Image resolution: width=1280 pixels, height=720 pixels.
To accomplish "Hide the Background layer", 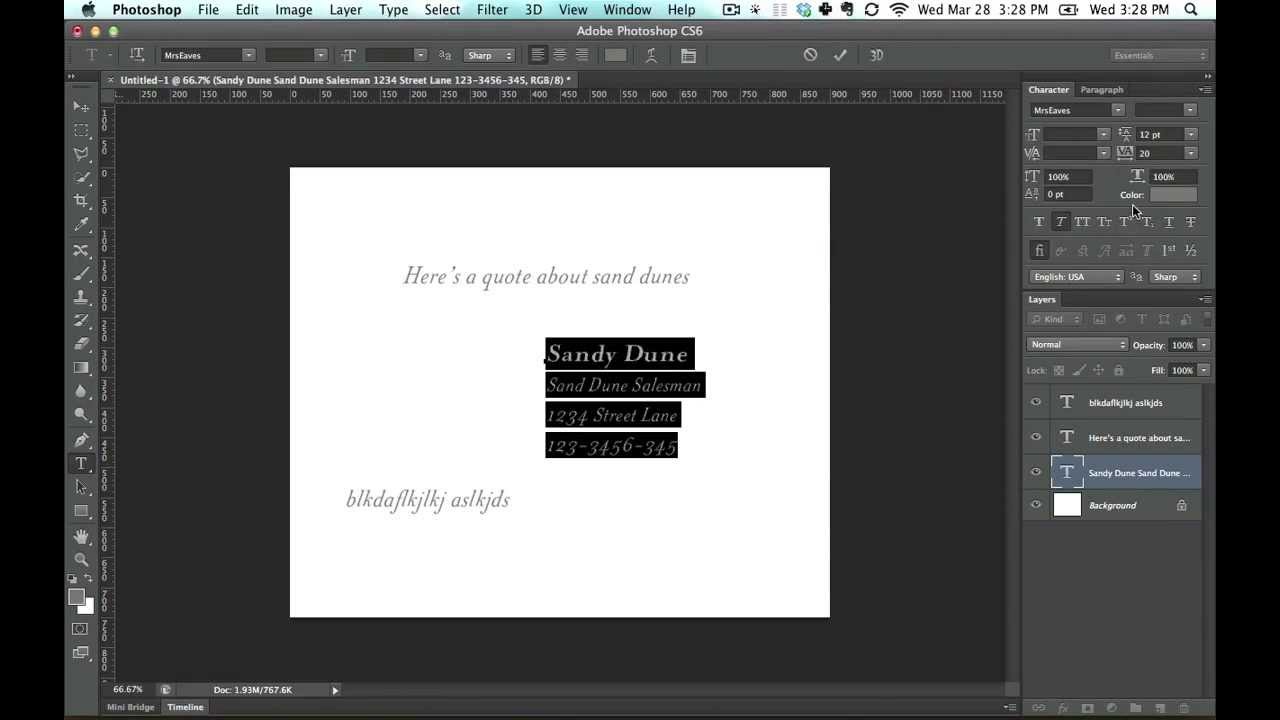I will (1036, 505).
